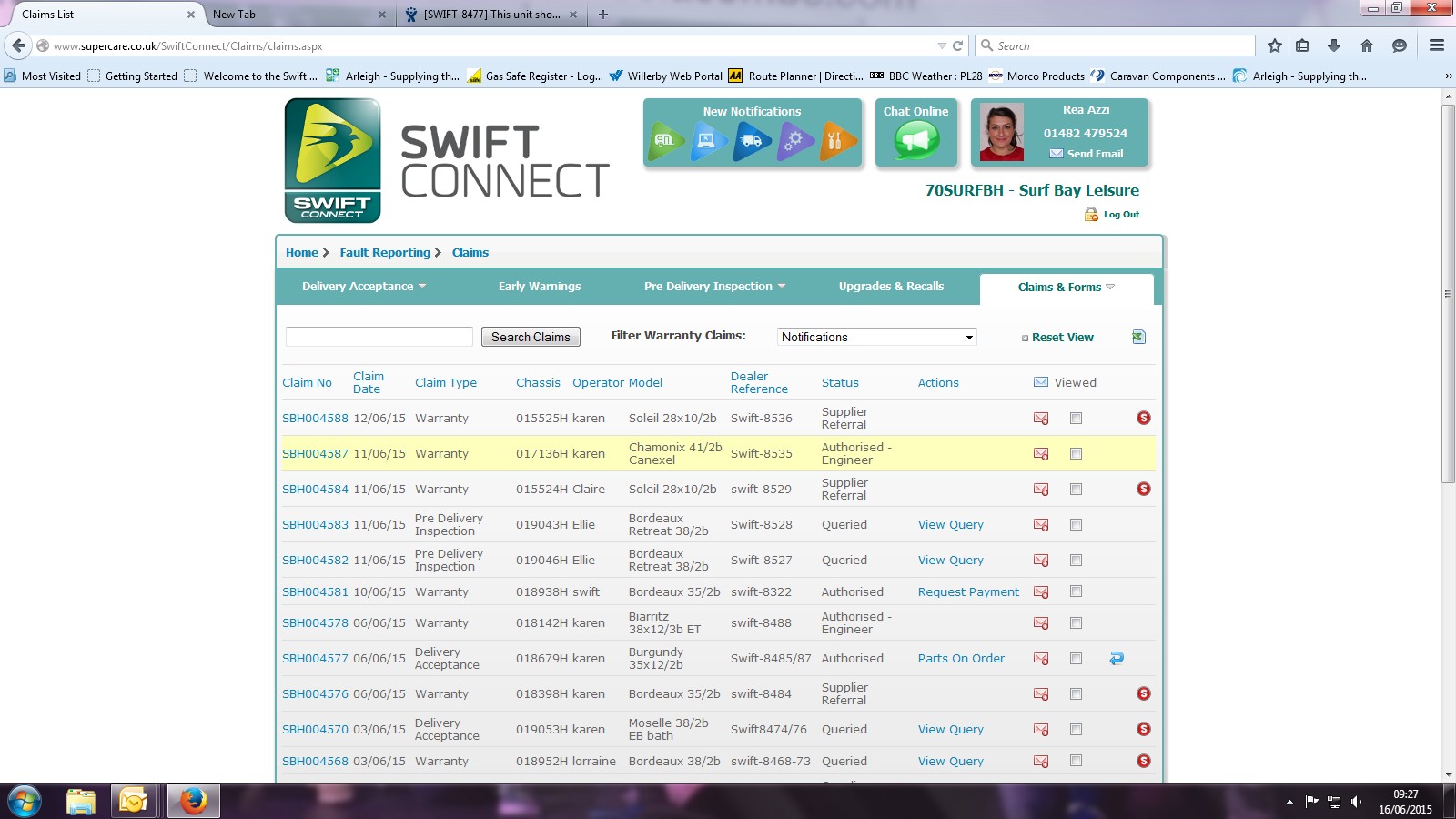Click the green caravan notification icon

pos(666,141)
